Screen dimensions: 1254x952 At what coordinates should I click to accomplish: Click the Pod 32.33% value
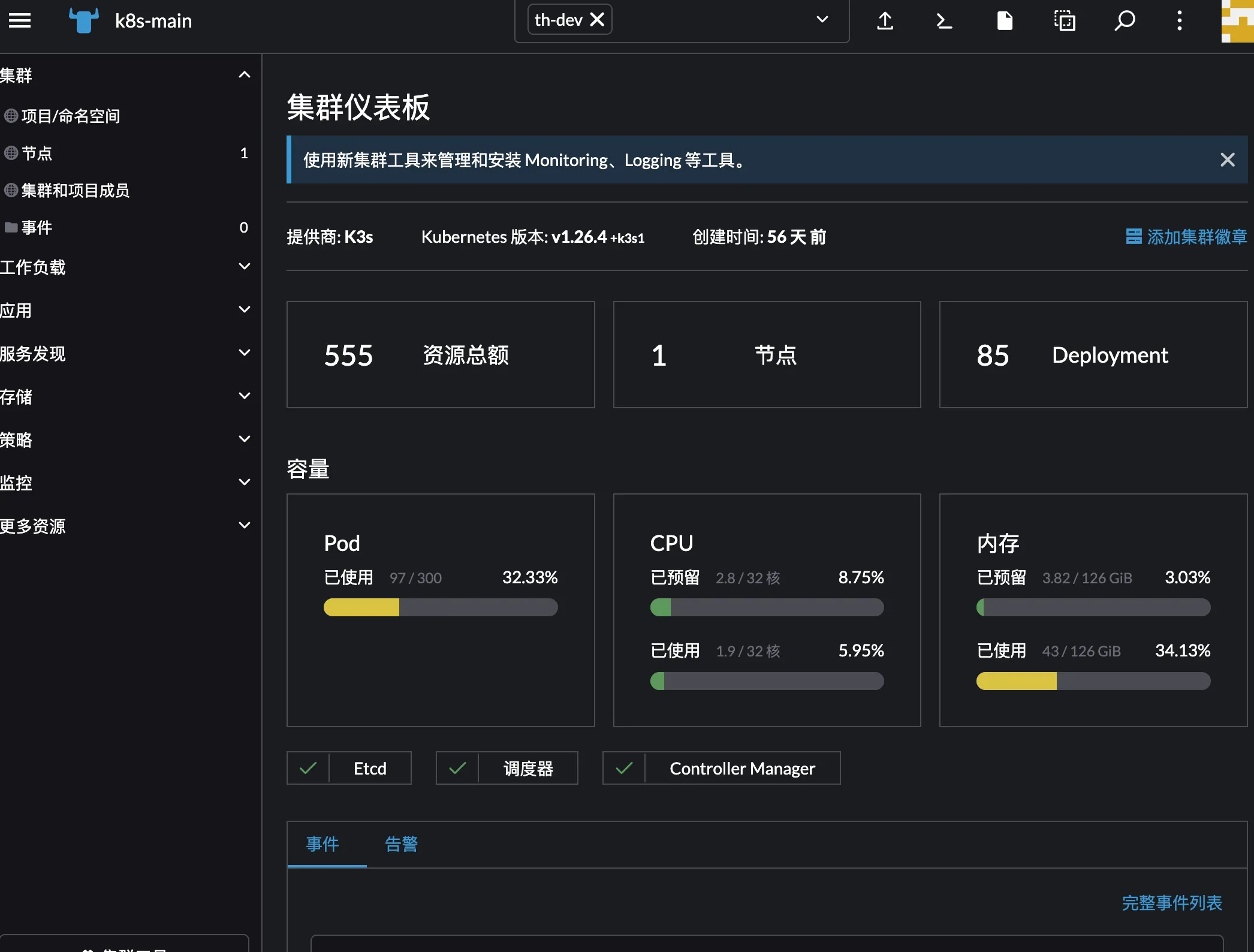point(530,577)
